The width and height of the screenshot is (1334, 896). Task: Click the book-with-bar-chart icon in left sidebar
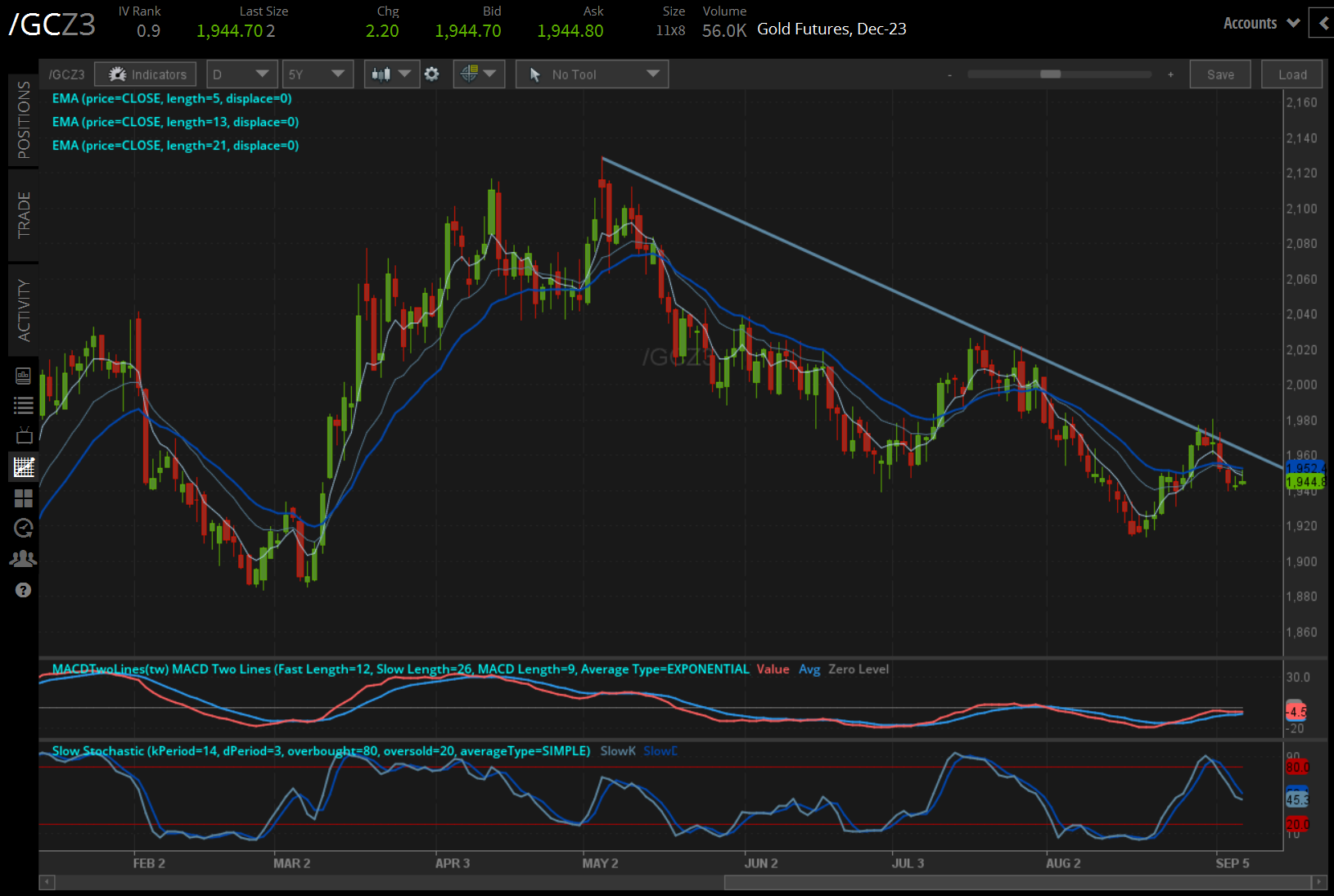[23, 376]
